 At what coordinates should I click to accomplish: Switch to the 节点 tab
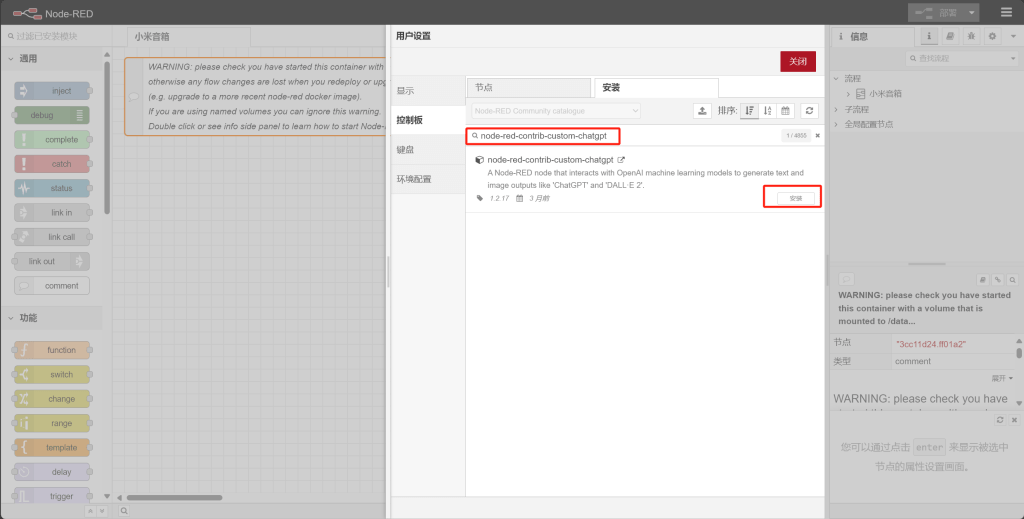pyautogui.click(x=529, y=87)
